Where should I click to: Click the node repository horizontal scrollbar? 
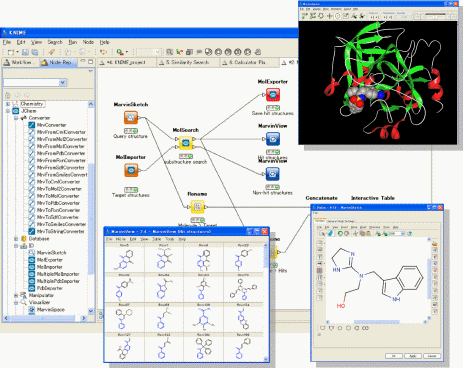[x=45, y=318]
